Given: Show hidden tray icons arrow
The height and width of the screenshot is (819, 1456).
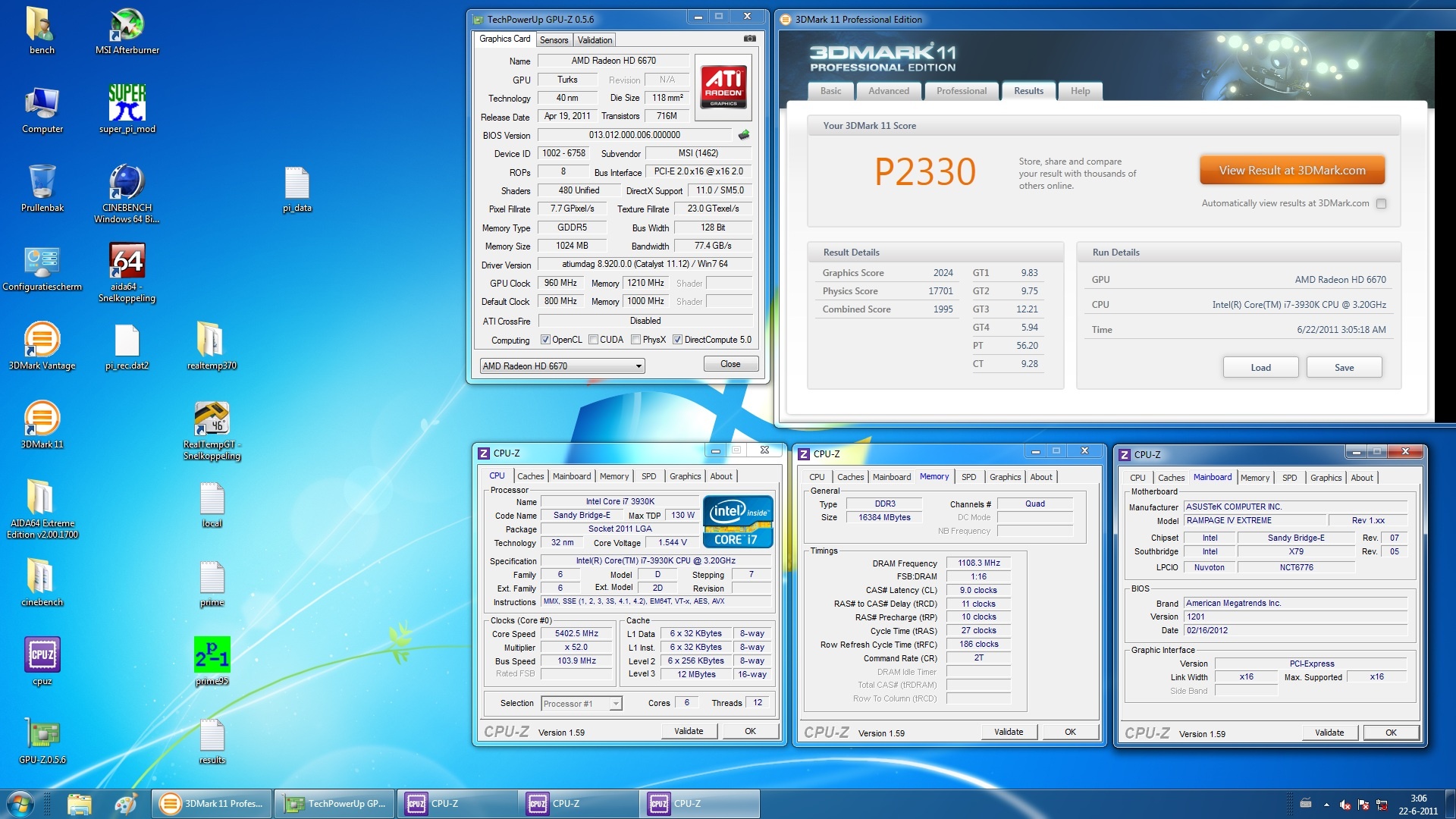Looking at the screenshot, I should point(1326,805).
